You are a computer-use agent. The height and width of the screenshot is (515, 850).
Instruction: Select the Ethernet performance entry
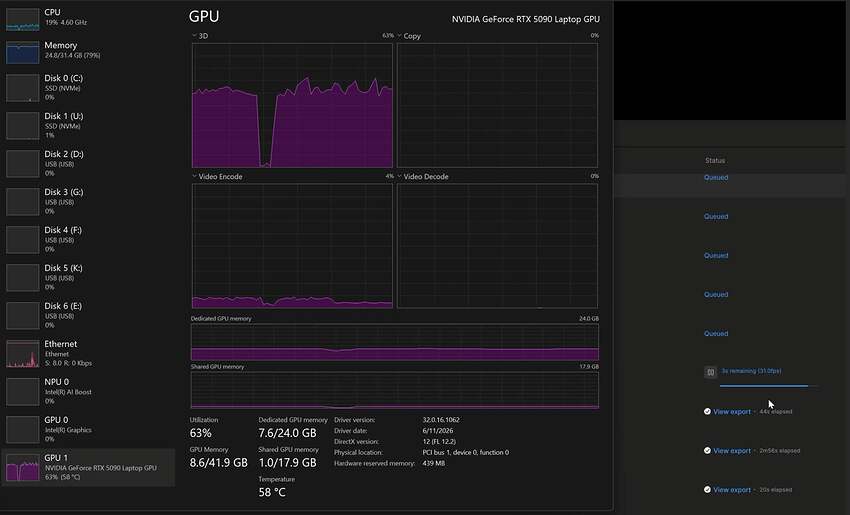coord(88,353)
